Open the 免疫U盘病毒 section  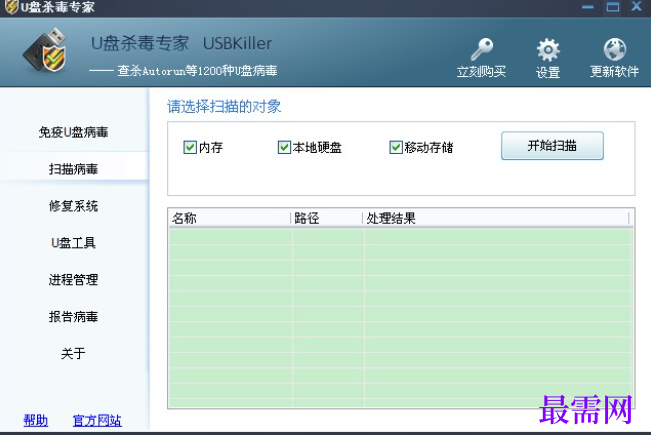pyautogui.click(x=73, y=132)
